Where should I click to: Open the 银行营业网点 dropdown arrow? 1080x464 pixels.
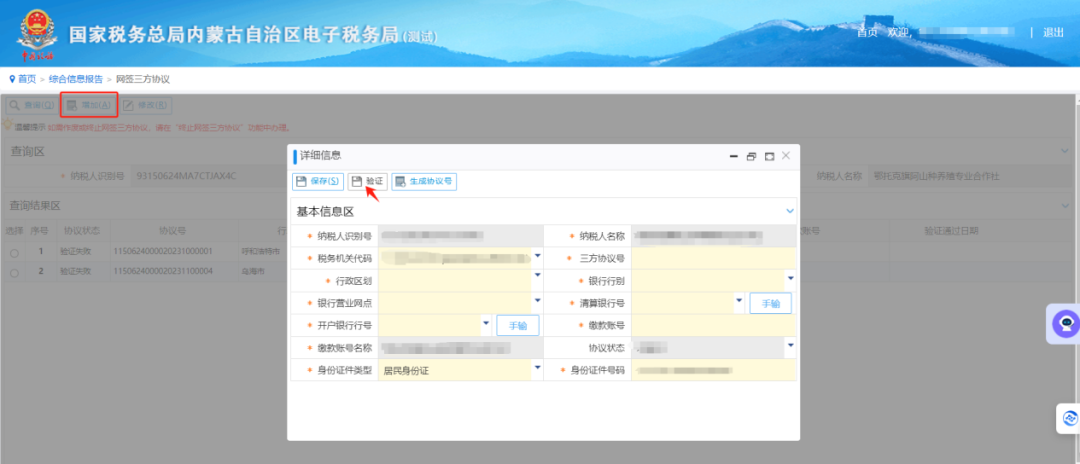(x=537, y=301)
